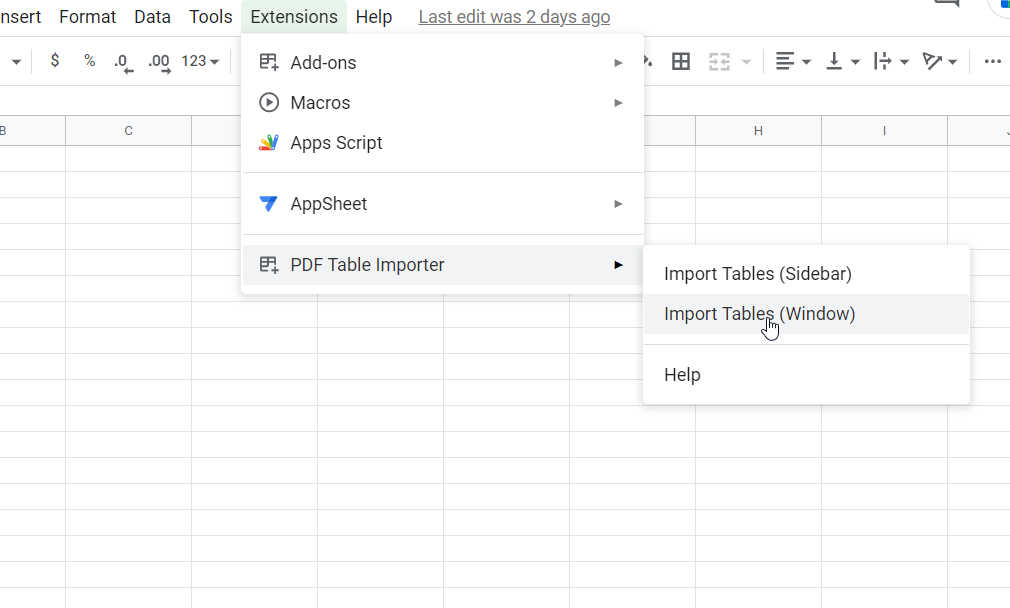The image size is (1010, 608).
Task: Open the text rotation dropdown
Action: [939, 62]
